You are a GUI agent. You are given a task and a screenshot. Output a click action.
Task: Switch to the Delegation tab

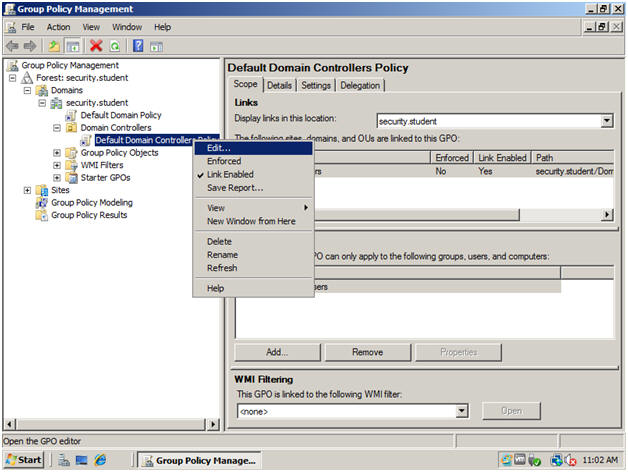pyautogui.click(x=360, y=85)
